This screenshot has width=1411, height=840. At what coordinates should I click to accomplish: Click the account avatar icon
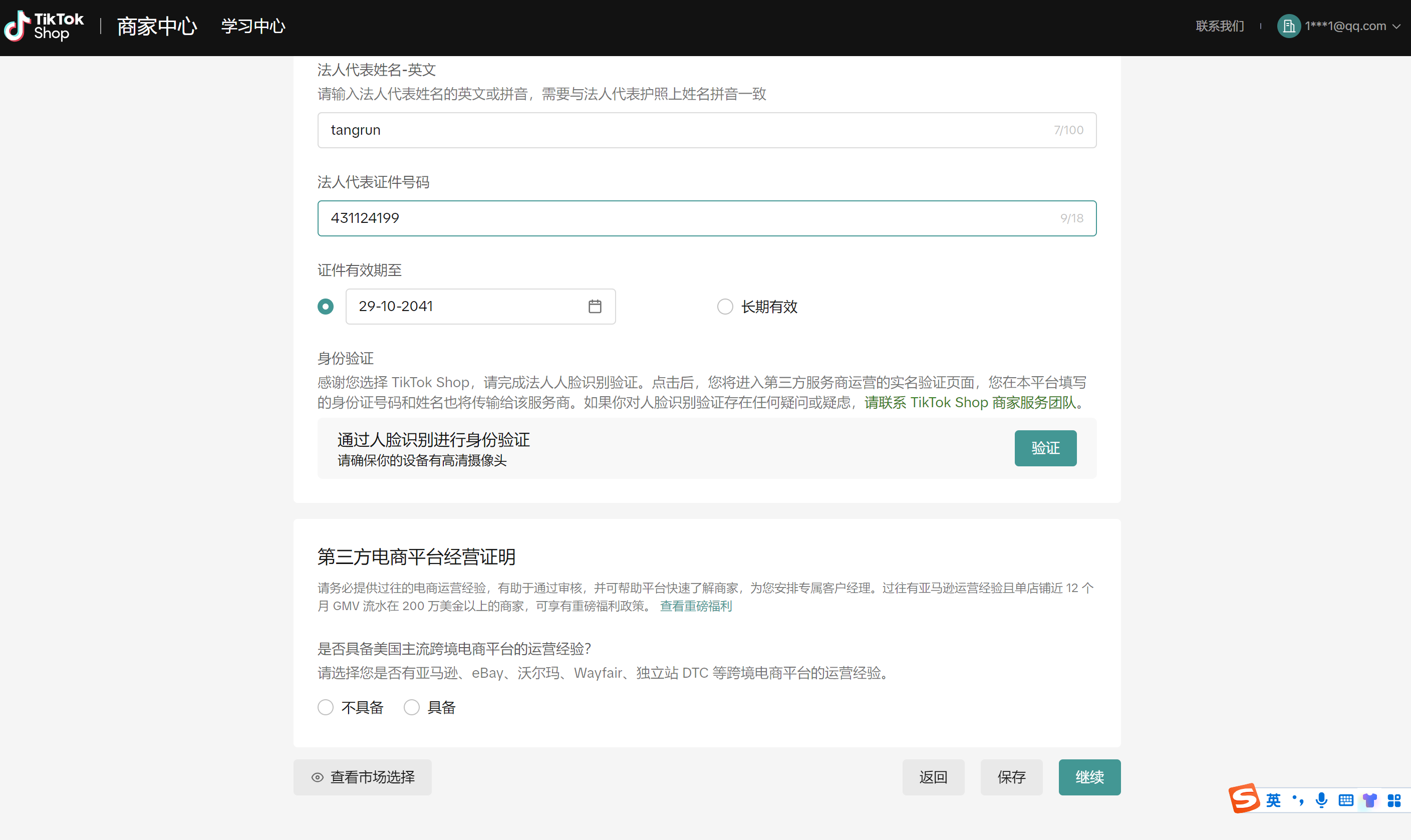[x=1288, y=26]
